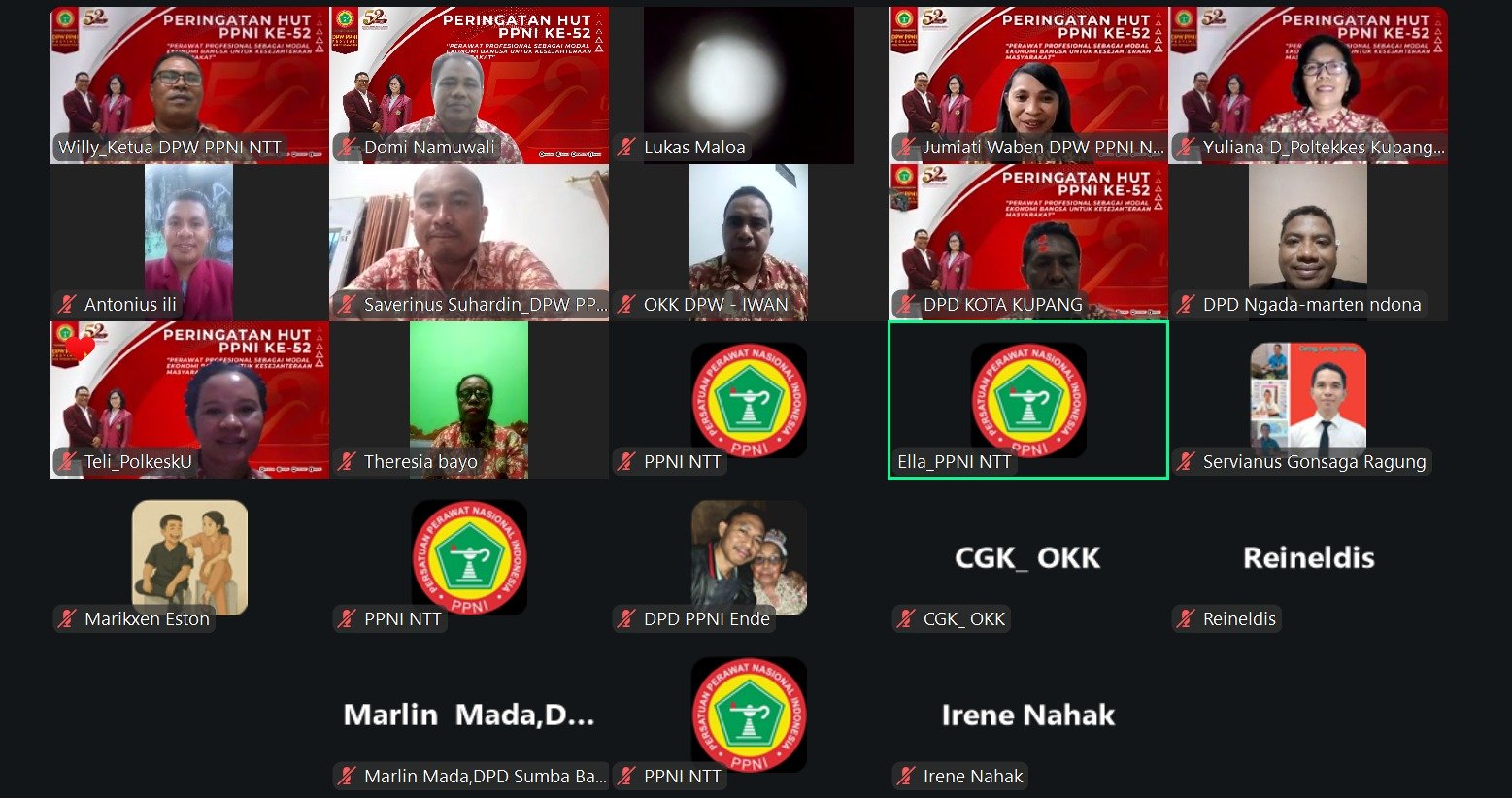
Task: Click the Marlin Mada,DPD Sumba name label
Action: (x=485, y=777)
